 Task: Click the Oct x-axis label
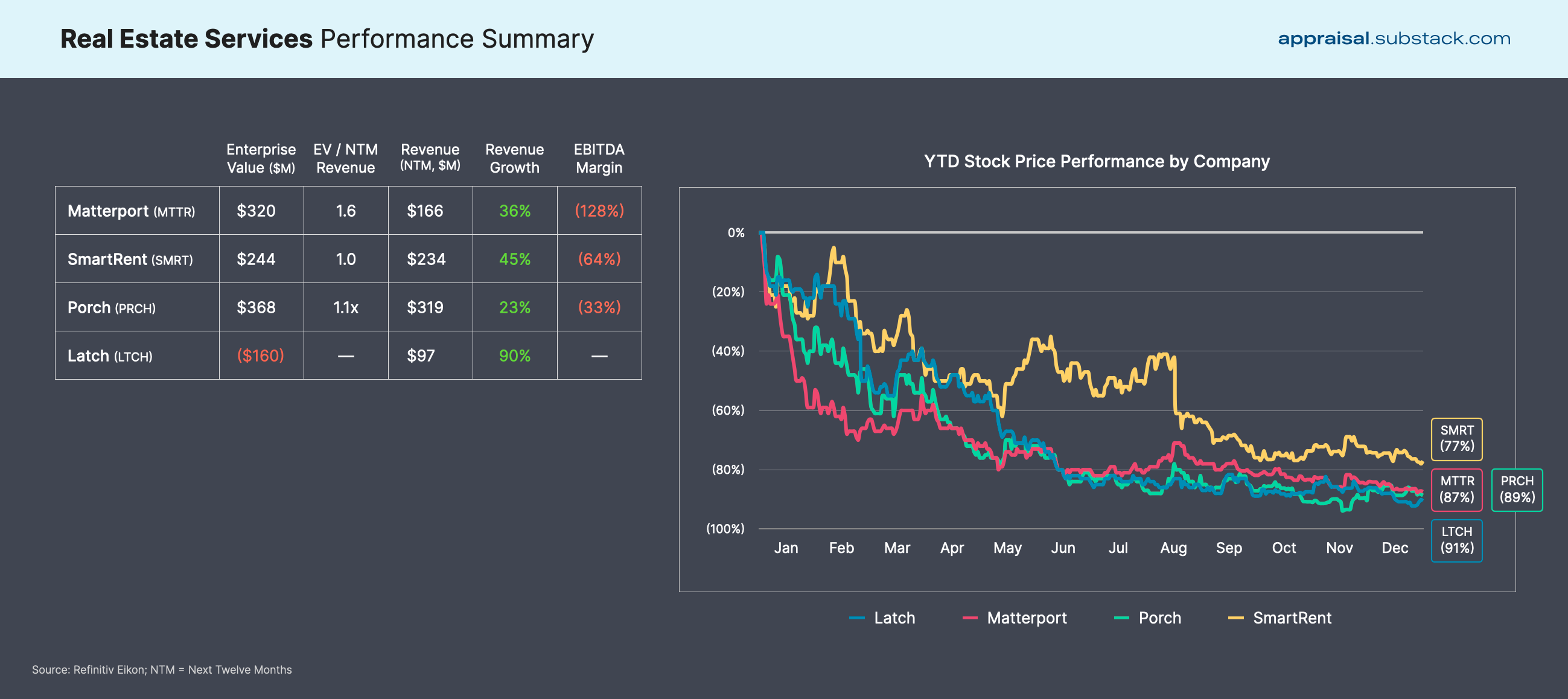pos(1284,548)
